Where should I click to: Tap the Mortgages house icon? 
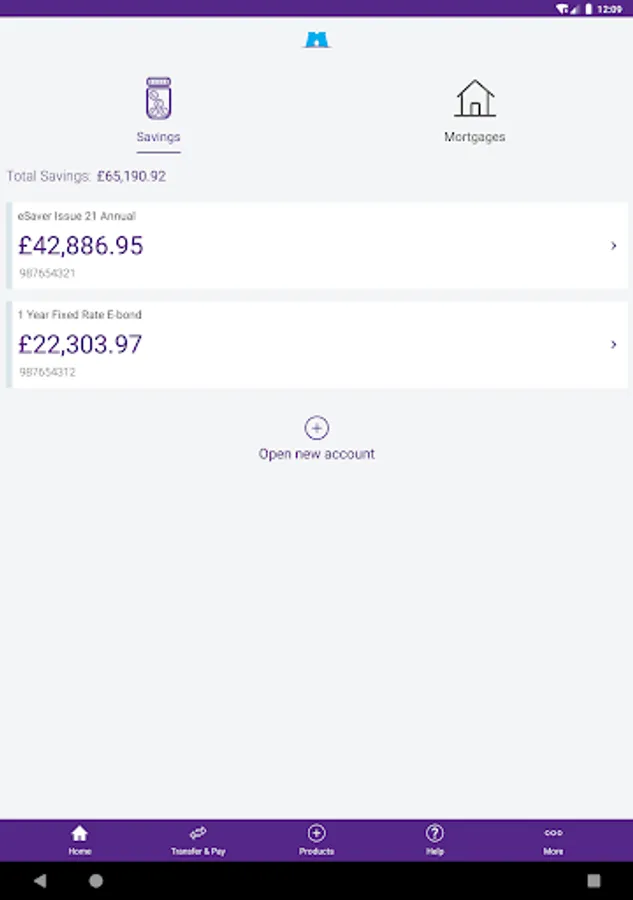(475, 98)
